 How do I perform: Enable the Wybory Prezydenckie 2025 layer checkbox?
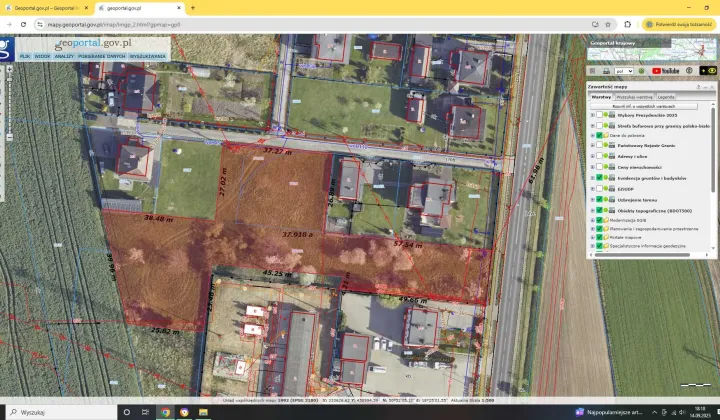click(x=599, y=115)
